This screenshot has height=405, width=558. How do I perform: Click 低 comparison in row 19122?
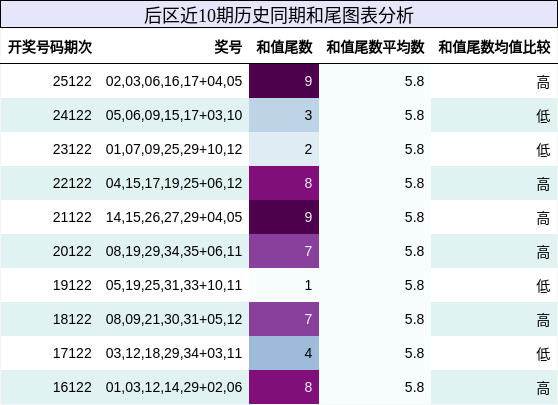tap(543, 286)
